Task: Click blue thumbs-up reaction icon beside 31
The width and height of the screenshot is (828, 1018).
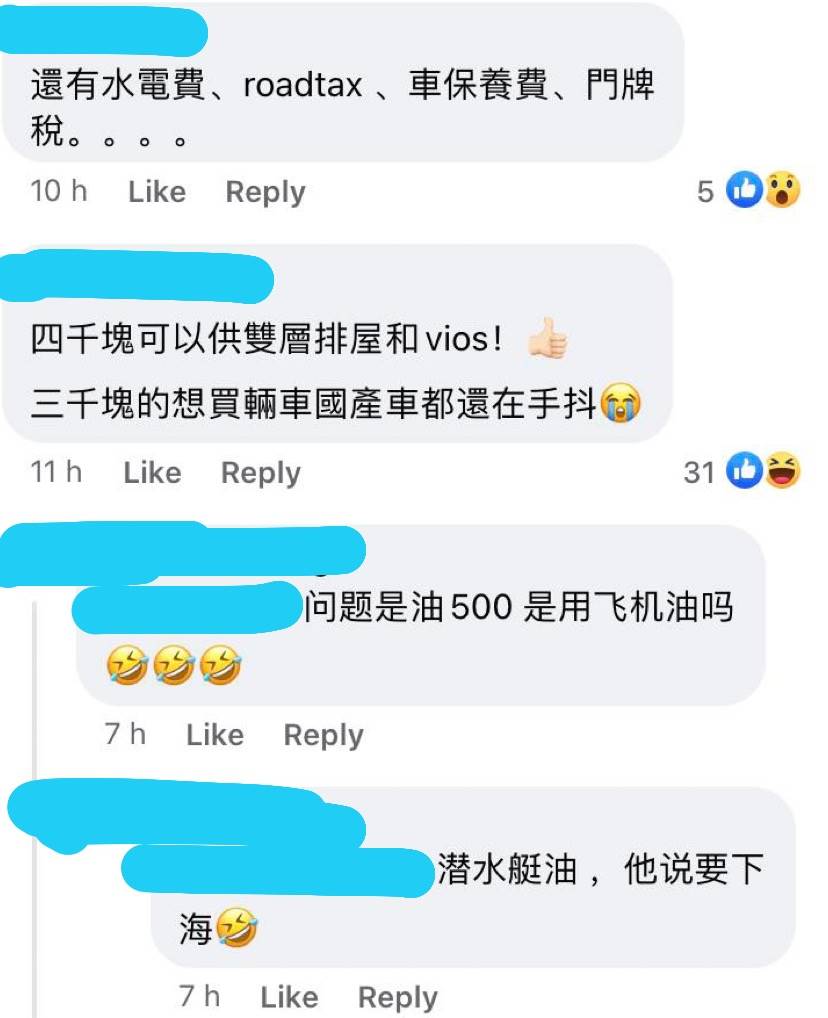Action: (x=744, y=470)
